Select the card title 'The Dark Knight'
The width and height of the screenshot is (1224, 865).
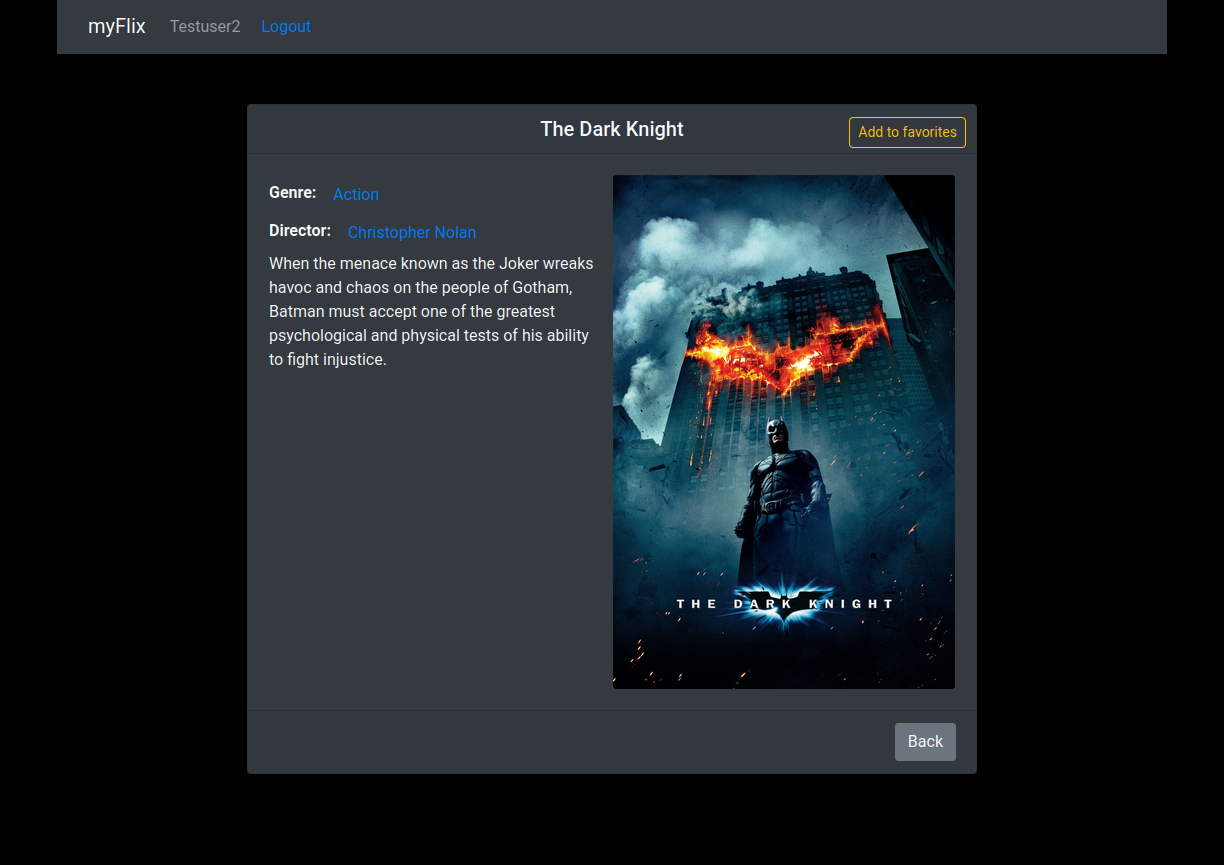point(612,129)
